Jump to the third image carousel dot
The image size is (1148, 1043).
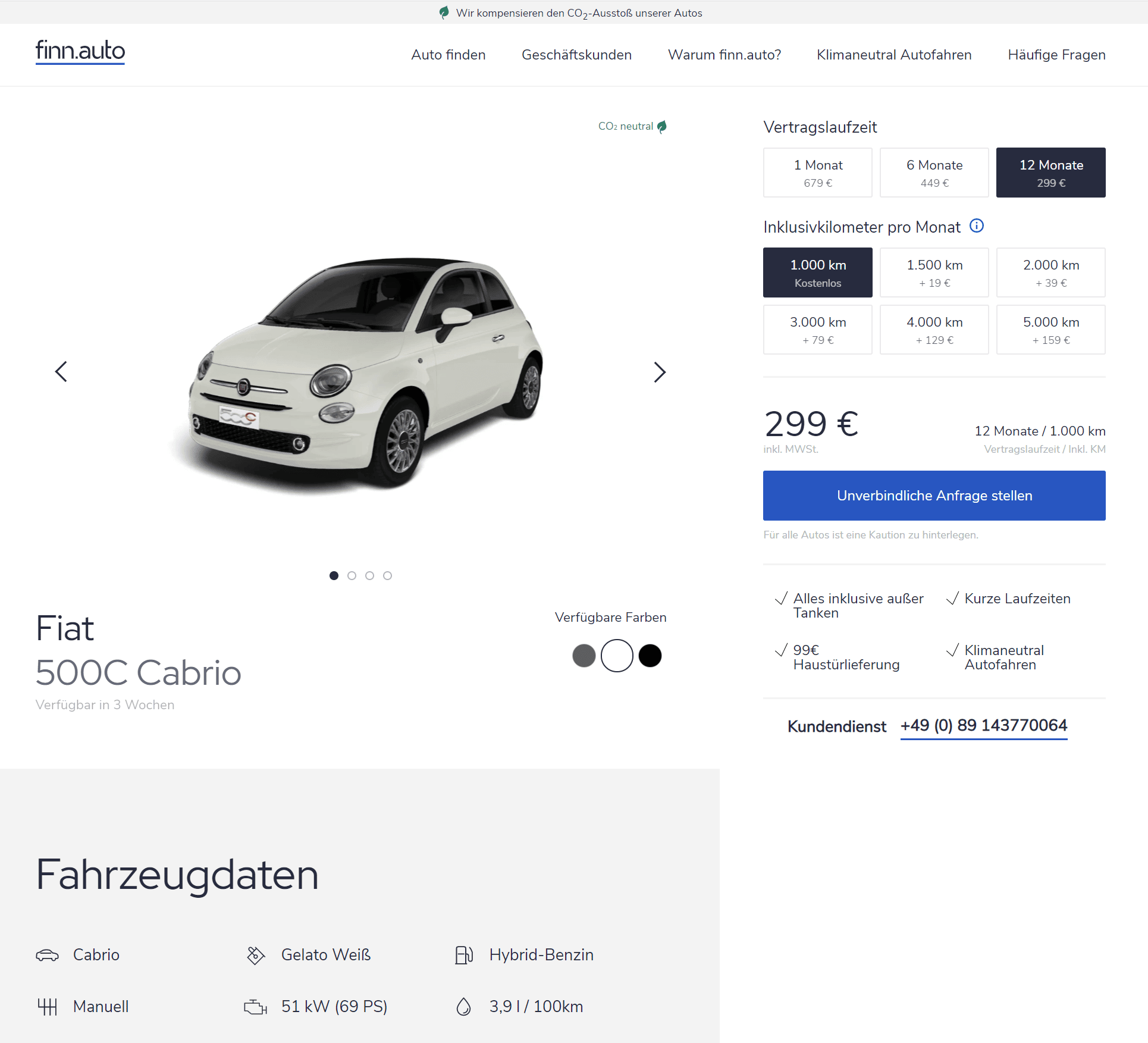pyautogui.click(x=370, y=575)
